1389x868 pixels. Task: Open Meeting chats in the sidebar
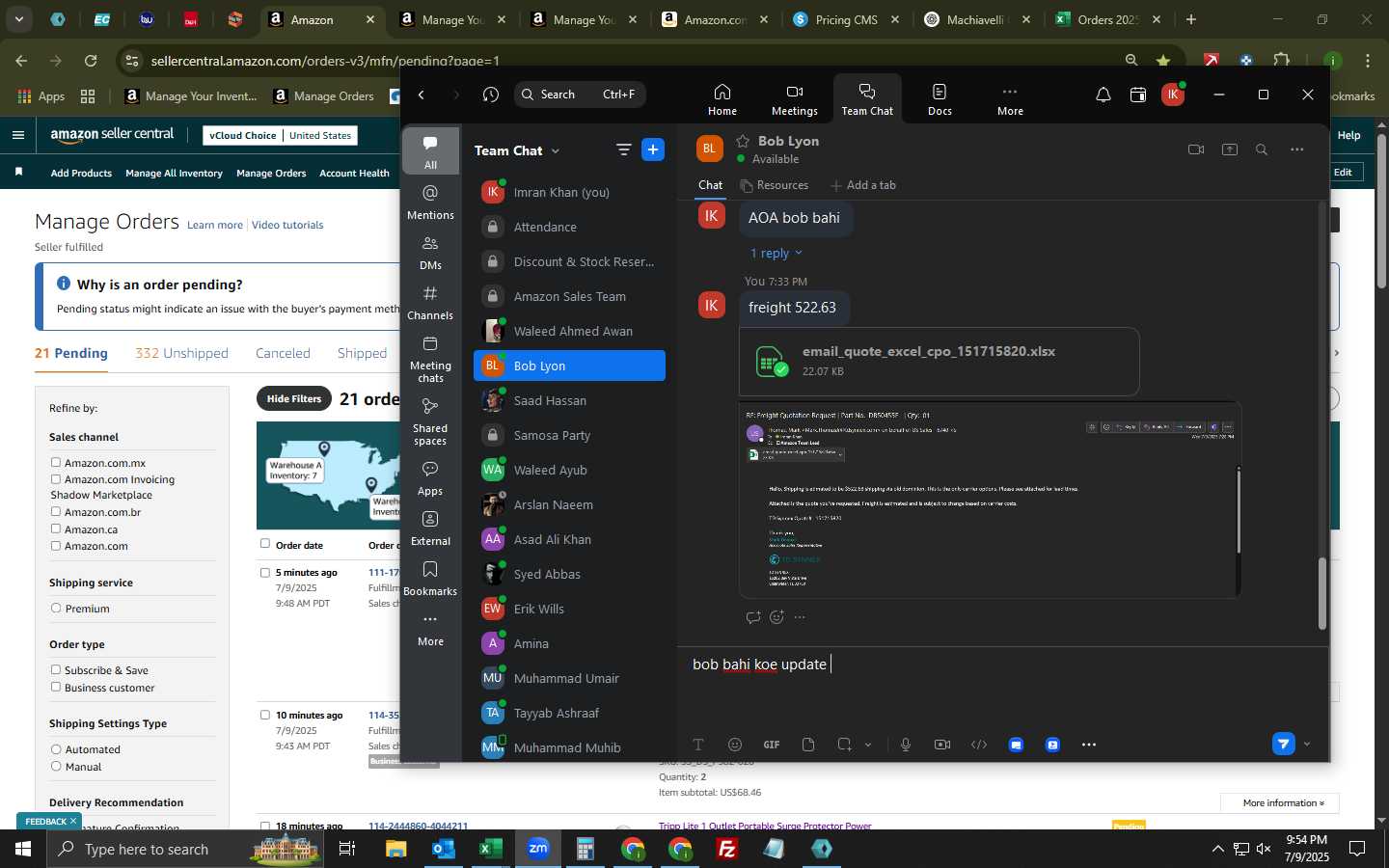[430, 358]
